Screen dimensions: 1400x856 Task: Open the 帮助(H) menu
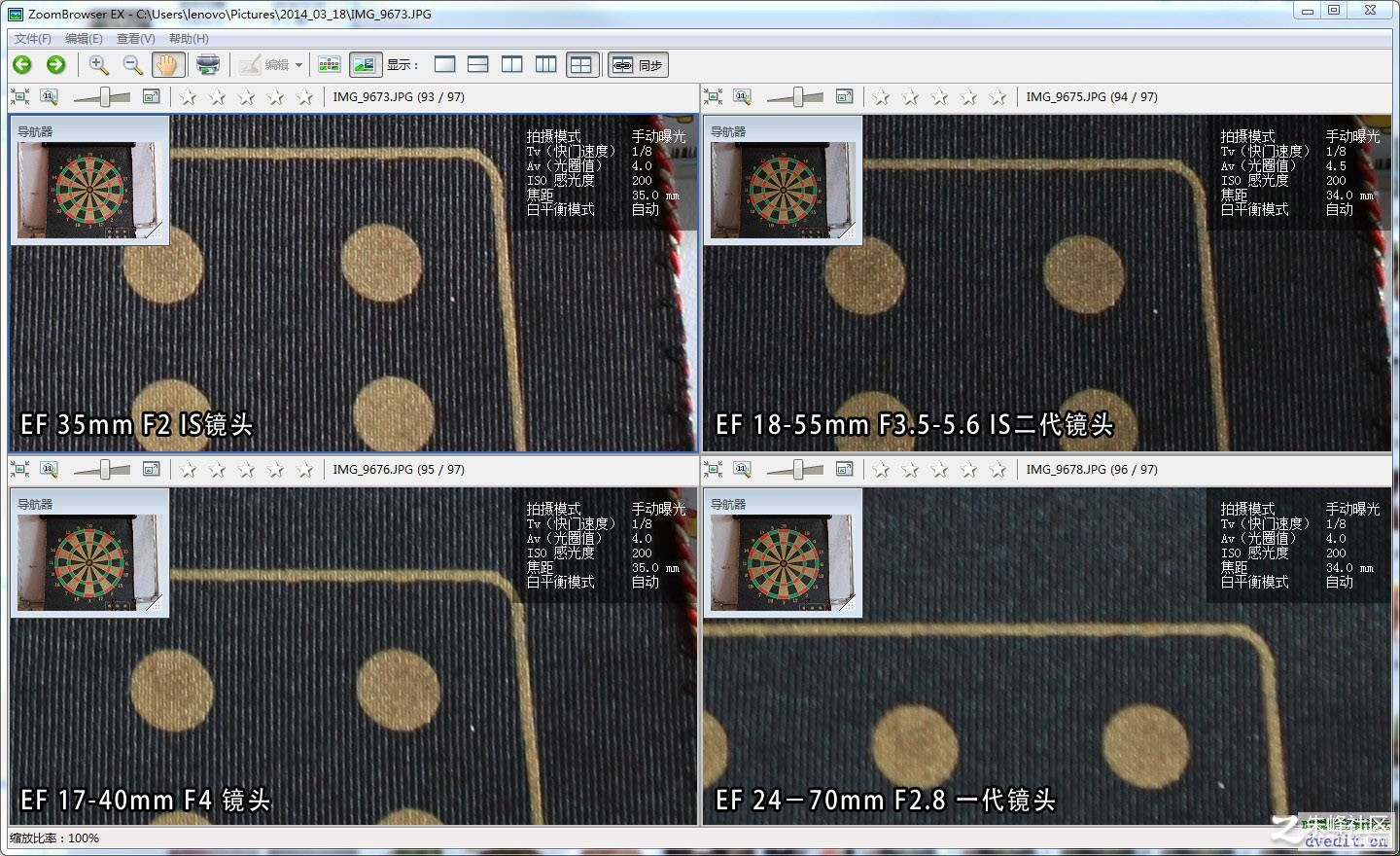click(189, 39)
